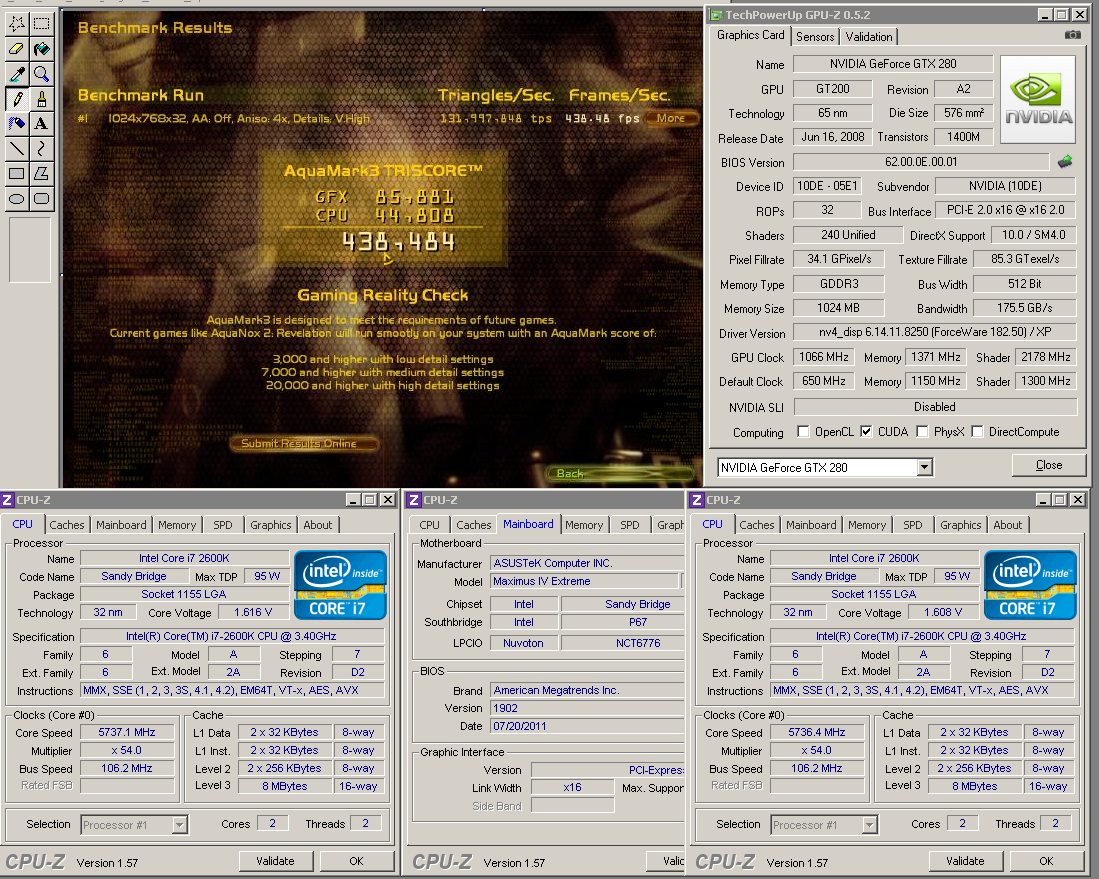1099x879 pixels.
Task: Choose the Brush tool in Paint
Action: click(41, 99)
